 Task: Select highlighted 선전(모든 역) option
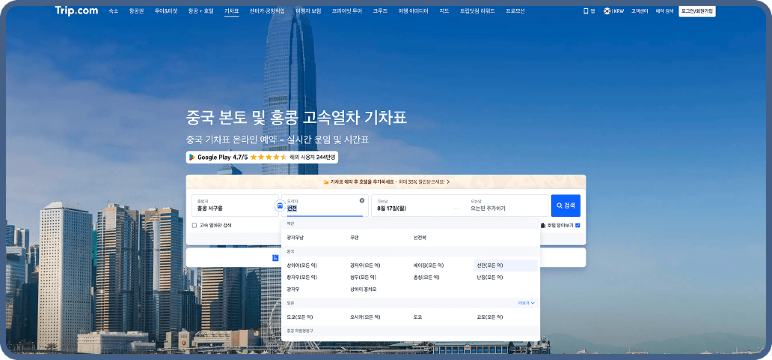tap(506, 265)
